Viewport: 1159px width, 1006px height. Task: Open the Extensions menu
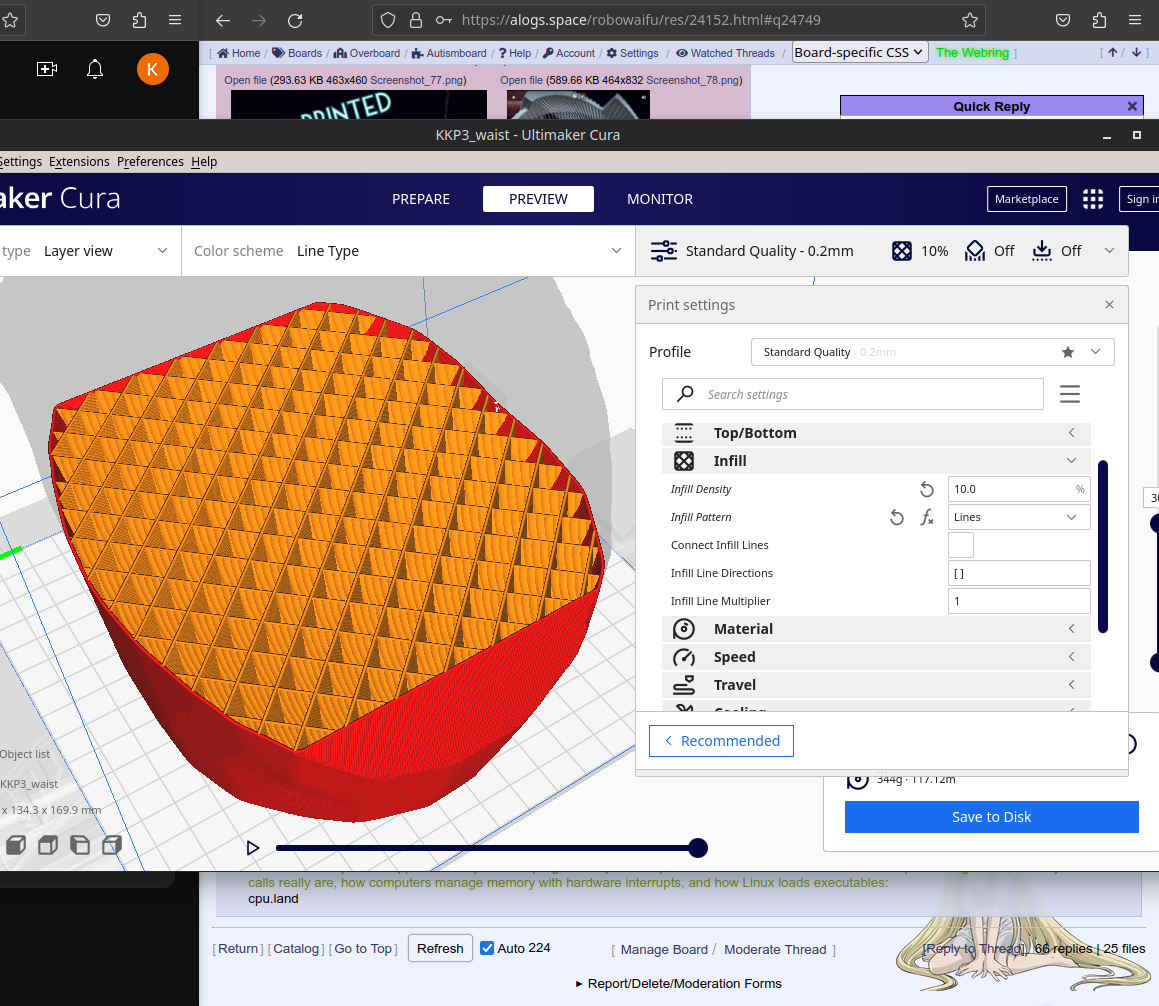(x=79, y=162)
